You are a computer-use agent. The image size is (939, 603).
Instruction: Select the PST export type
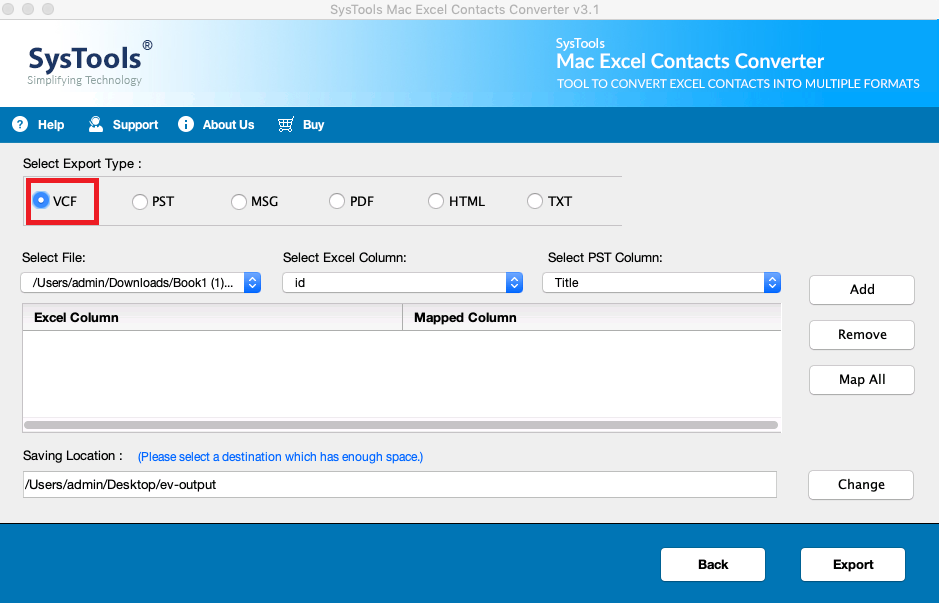pyautogui.click(x=140, y=202)
